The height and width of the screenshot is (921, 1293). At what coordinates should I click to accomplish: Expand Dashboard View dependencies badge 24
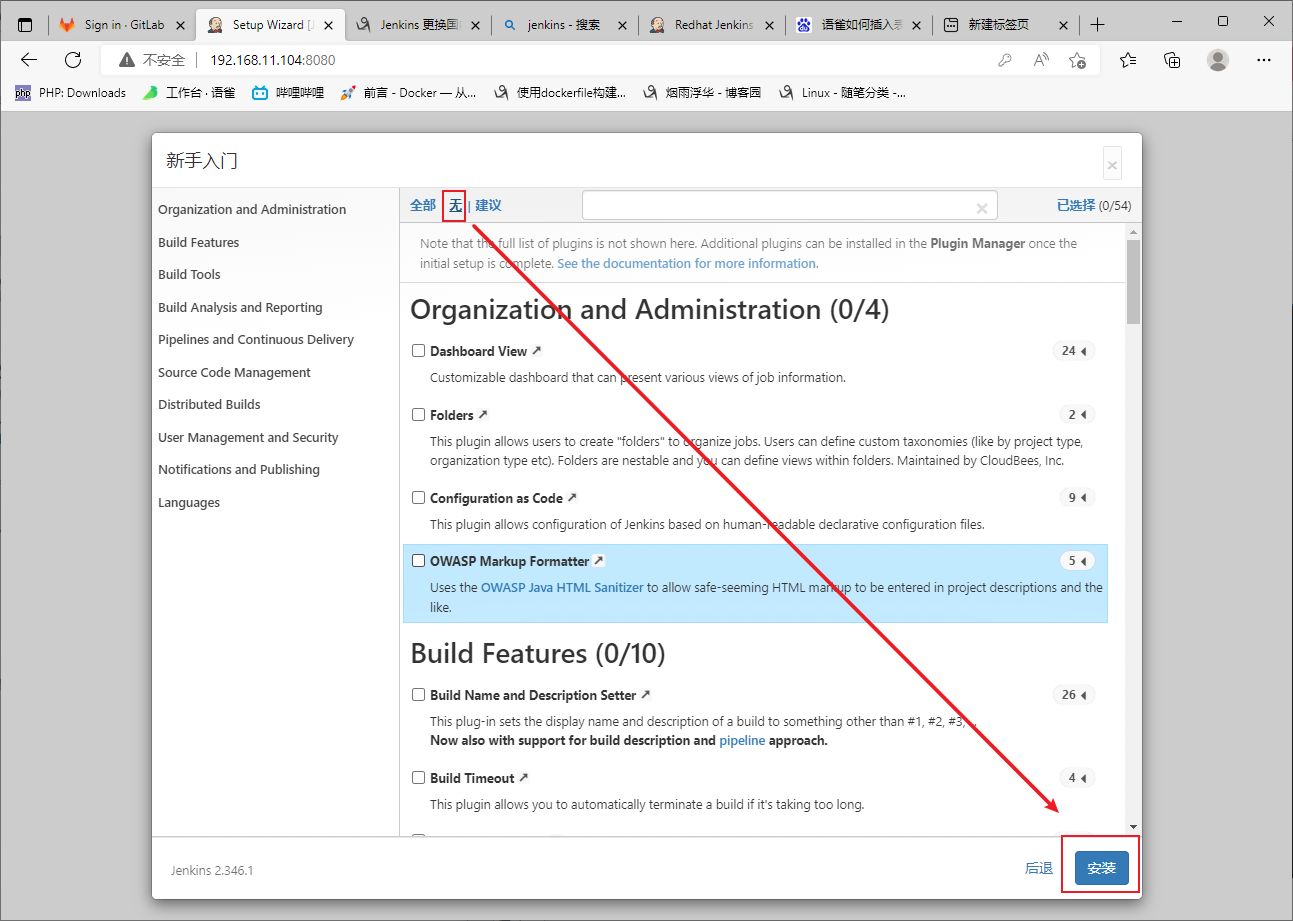(1074, 351)
